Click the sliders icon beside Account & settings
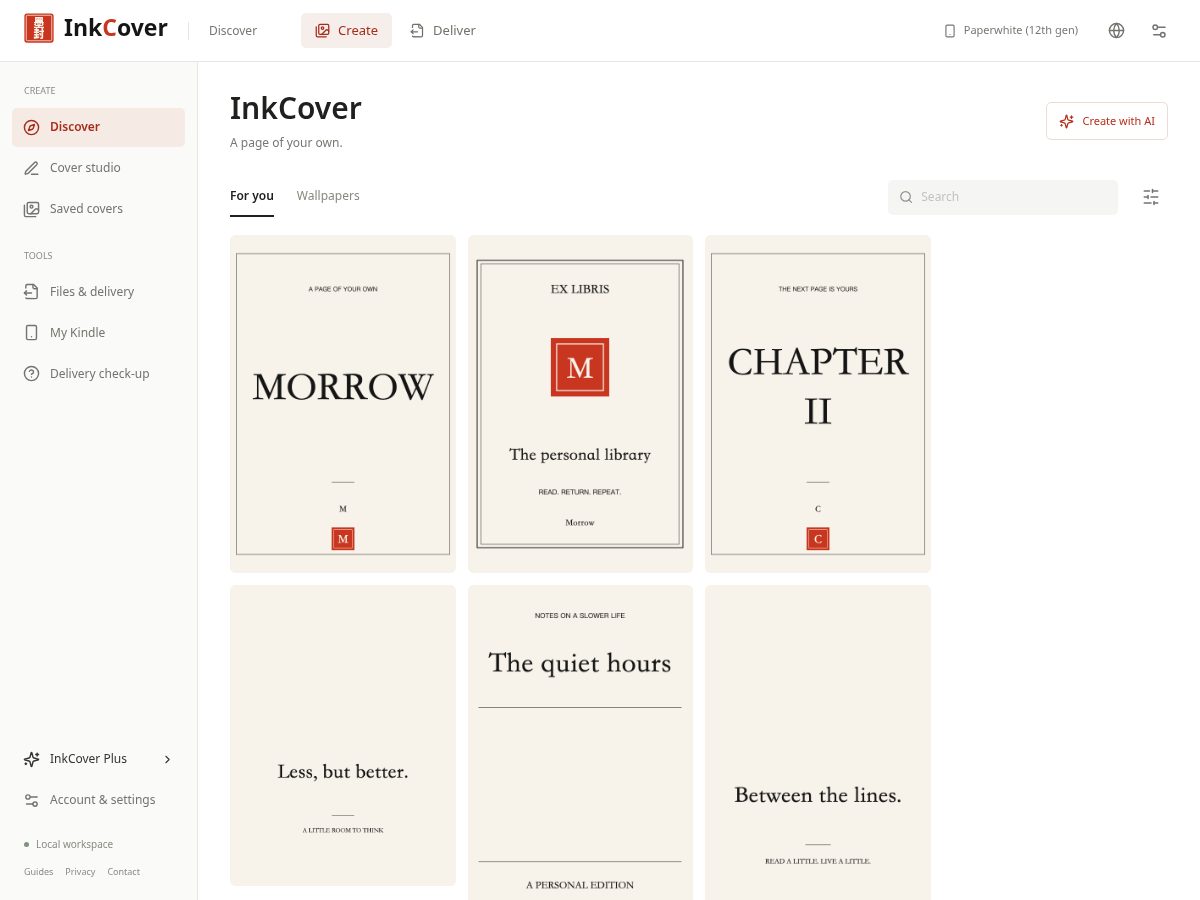 [x=31, y=800]
